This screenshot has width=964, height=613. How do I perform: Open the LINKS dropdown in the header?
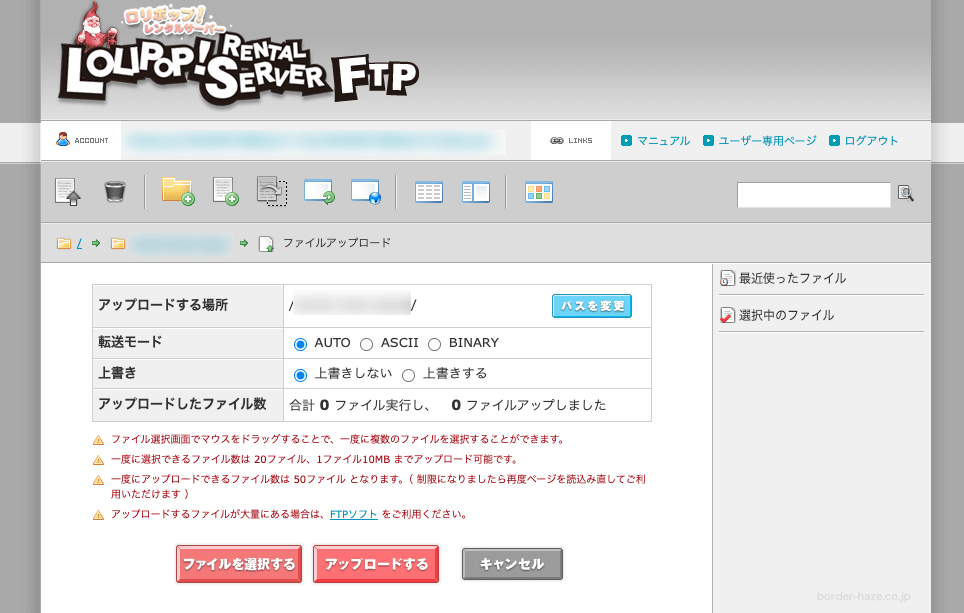[x=569, y=140]
